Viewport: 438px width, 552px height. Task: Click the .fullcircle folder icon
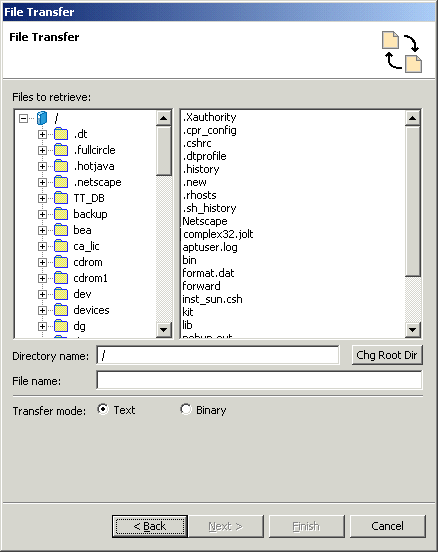[x=61, y=150]
